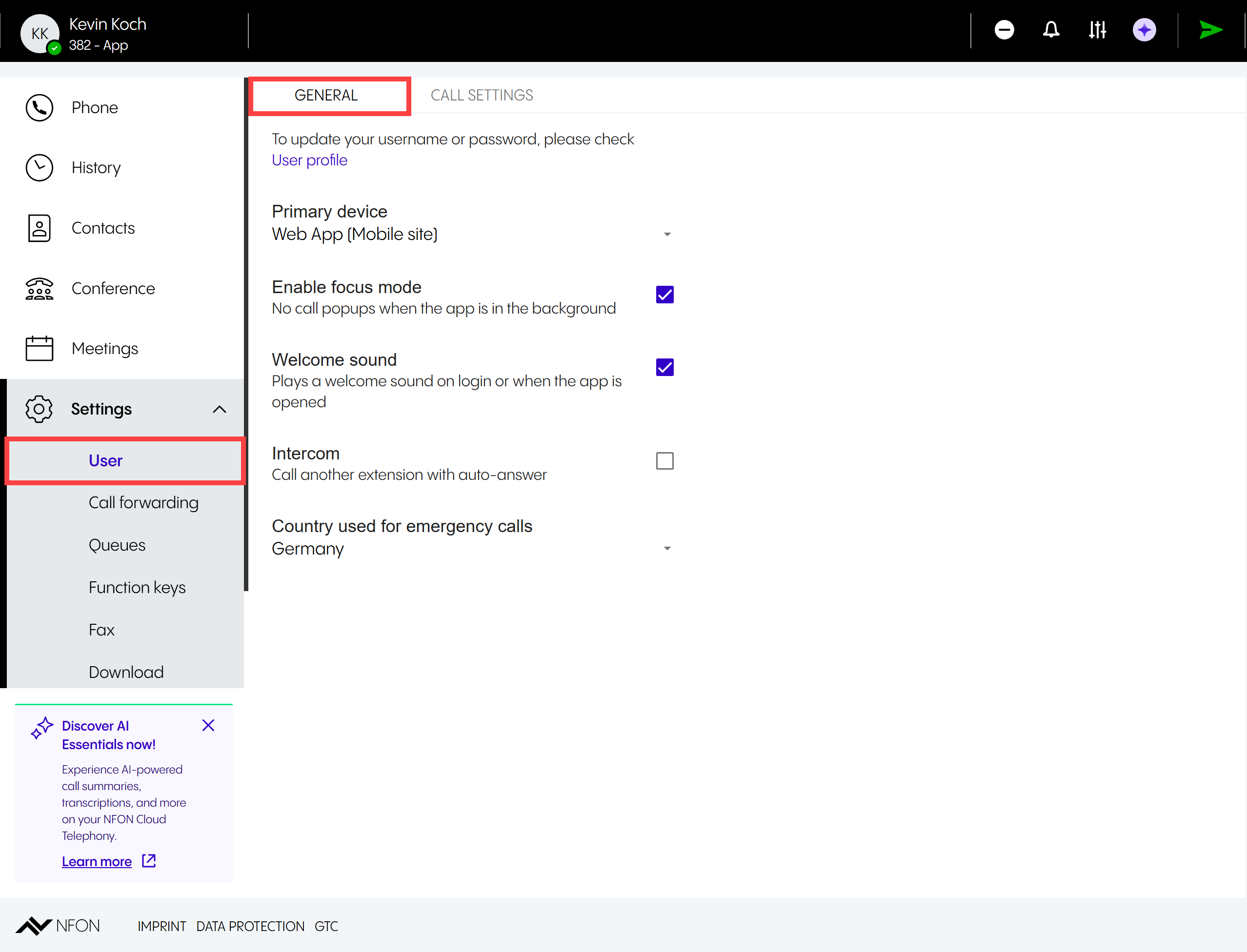Click the sidebar vertical scrollbar

click(x=246, y=335)
